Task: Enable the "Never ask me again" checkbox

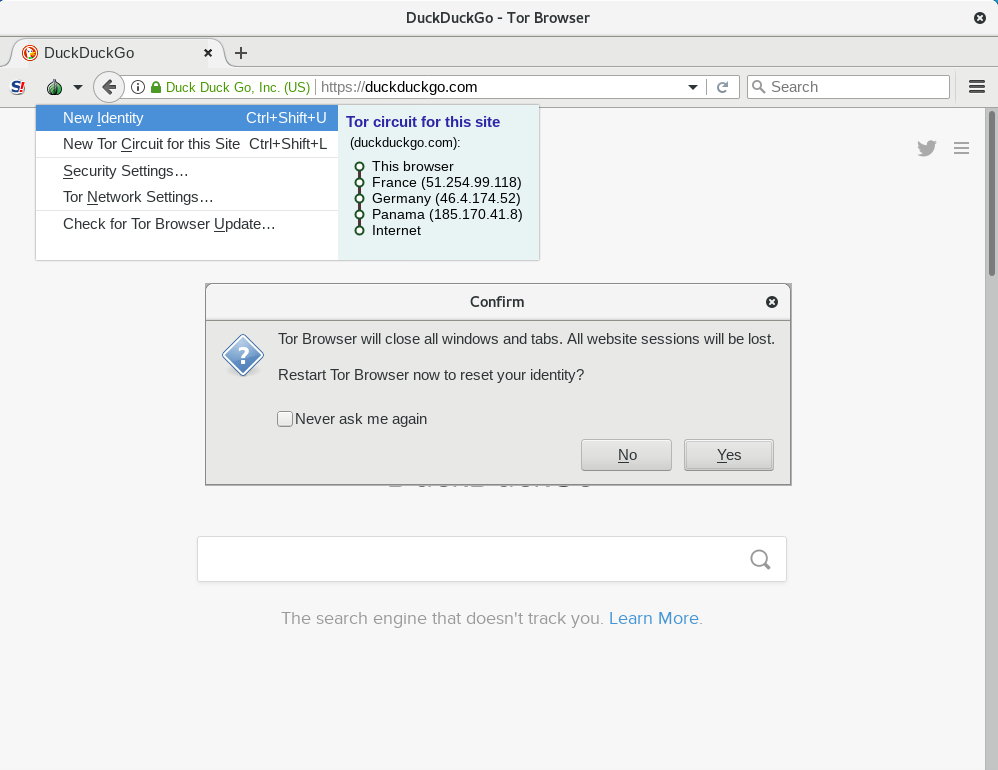Action: point(285,419)
